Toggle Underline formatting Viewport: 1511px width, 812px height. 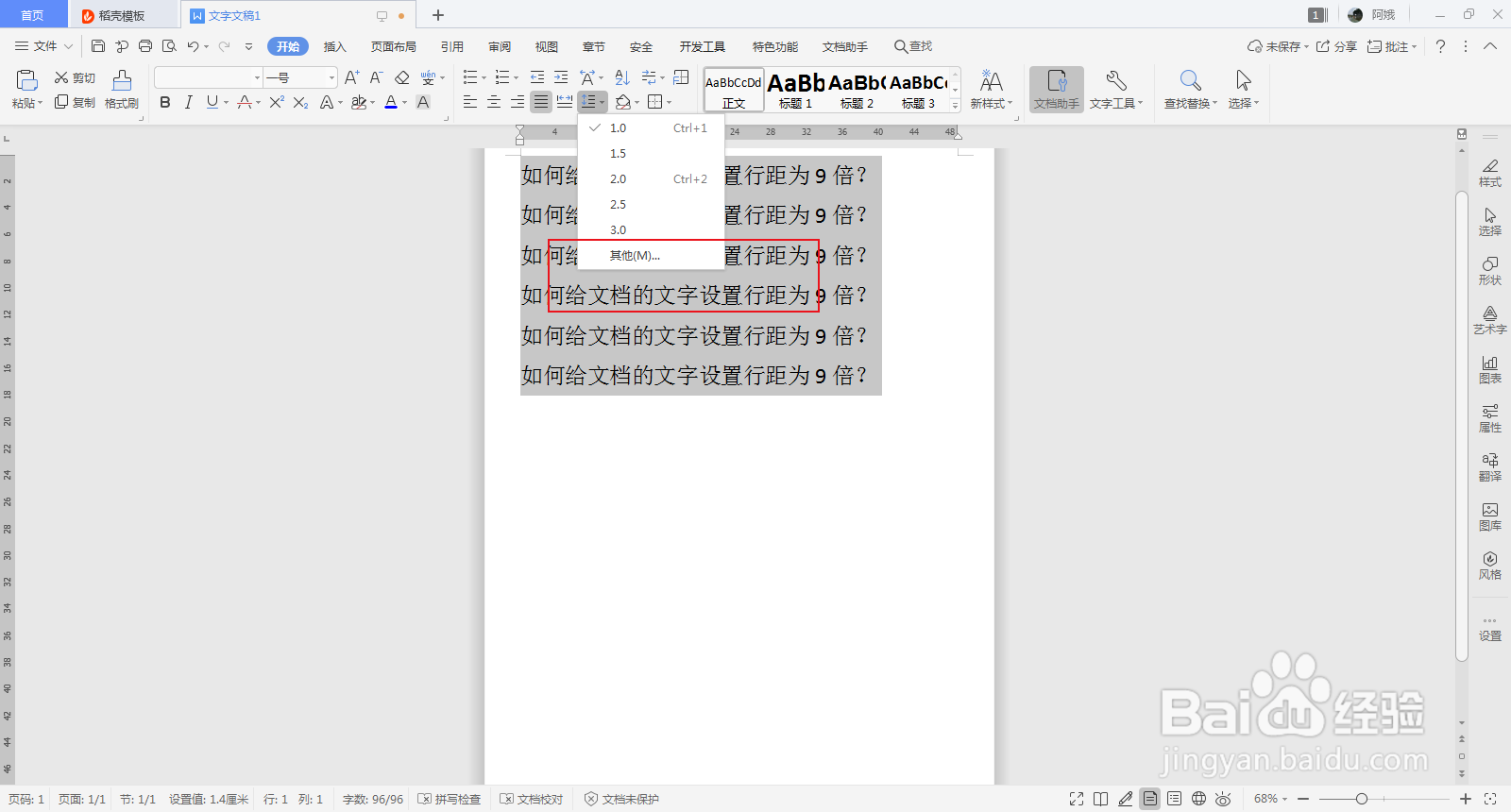coord(212,102)
